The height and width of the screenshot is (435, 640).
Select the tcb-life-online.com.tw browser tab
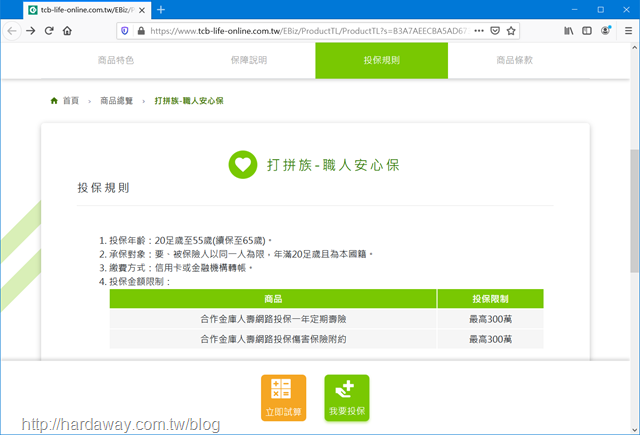pos(87,10)
